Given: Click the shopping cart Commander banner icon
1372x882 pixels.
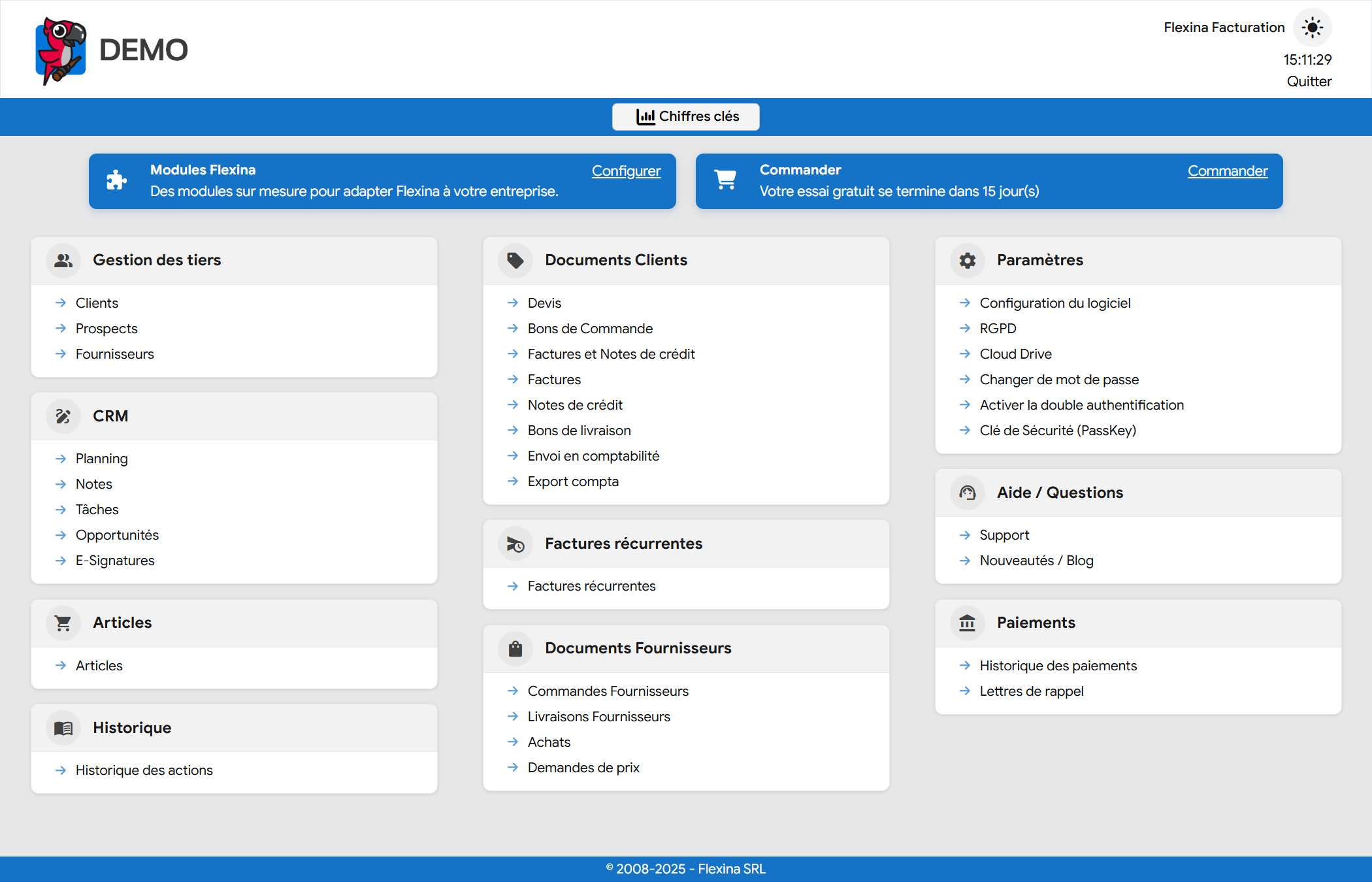Looking at the screenshot, I should point(725,180).
